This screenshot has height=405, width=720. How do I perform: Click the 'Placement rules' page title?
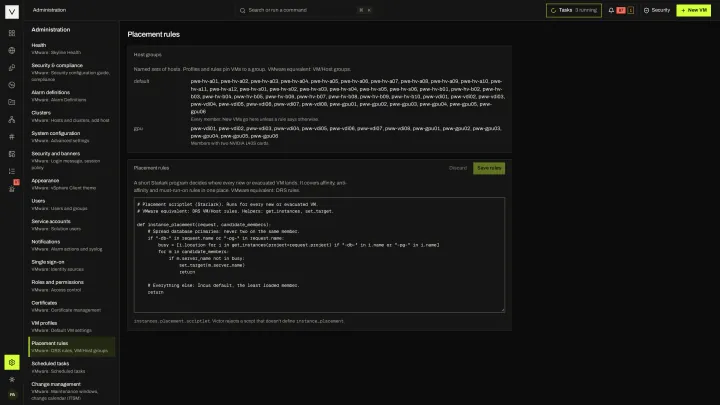pos(153,34)
